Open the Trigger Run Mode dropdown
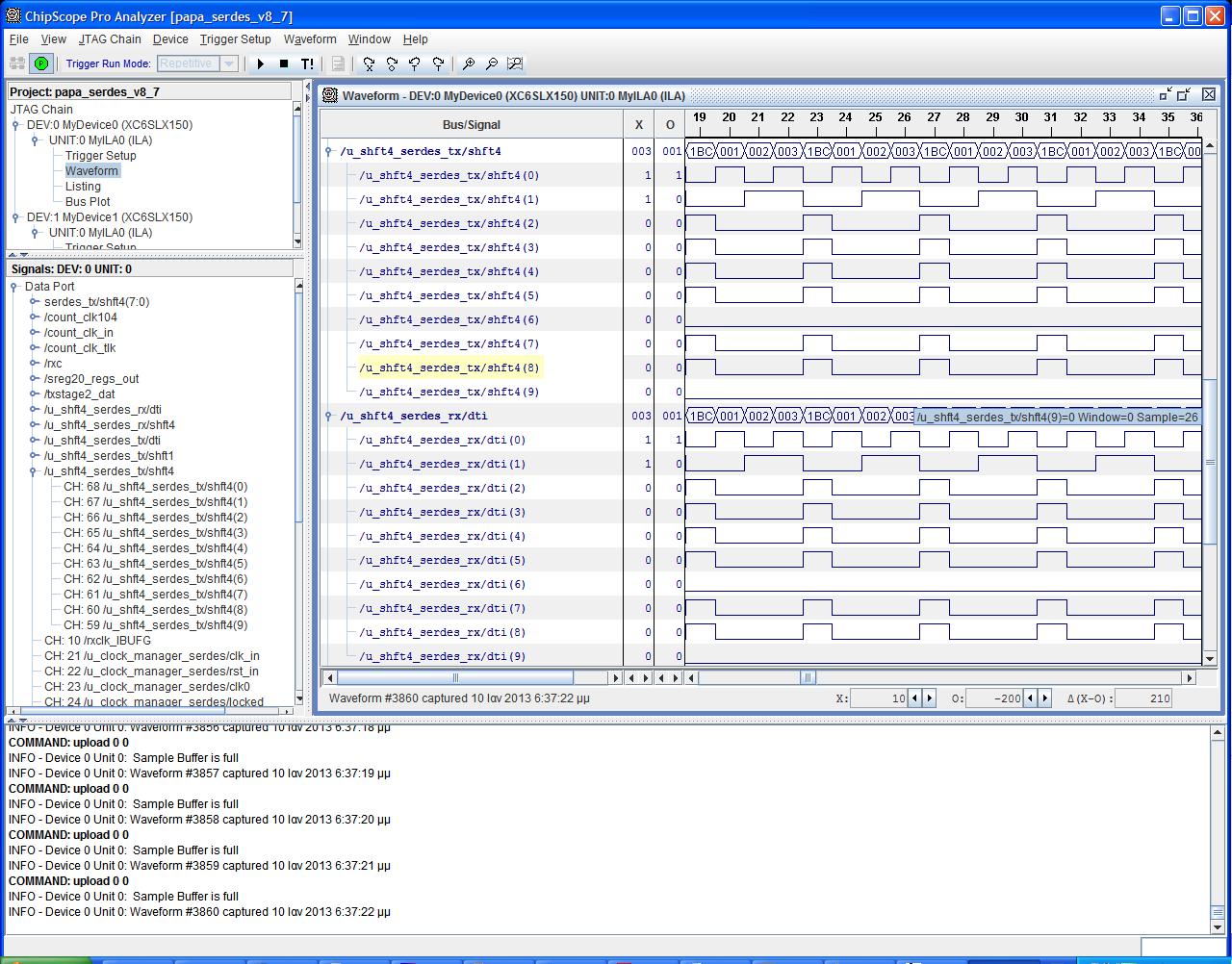Viewport: 1232px width, 964px height. (x=229, y=63)
